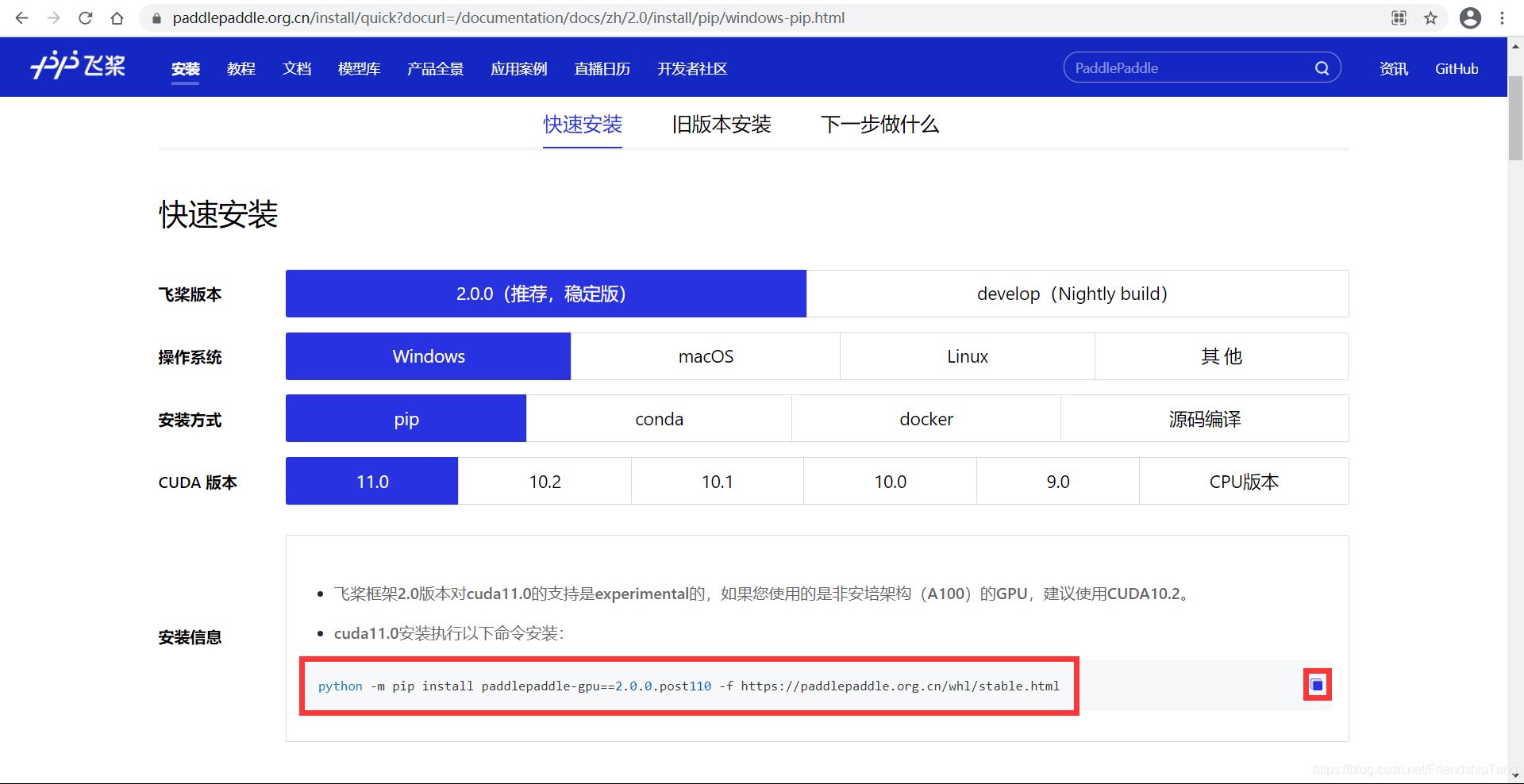This screenshot has width=1524, height=784.
Task: Click the back navigation arrow
Action: click(21, 17)
